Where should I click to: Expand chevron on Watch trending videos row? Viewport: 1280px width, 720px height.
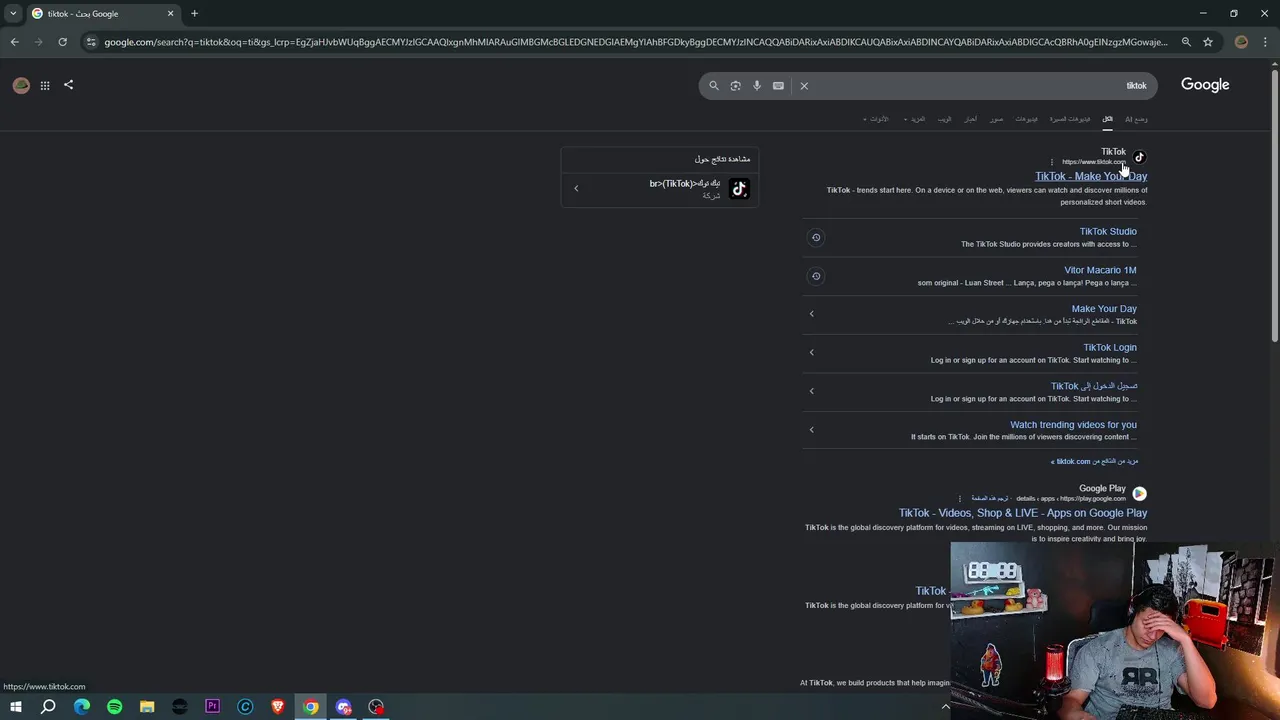812,430
